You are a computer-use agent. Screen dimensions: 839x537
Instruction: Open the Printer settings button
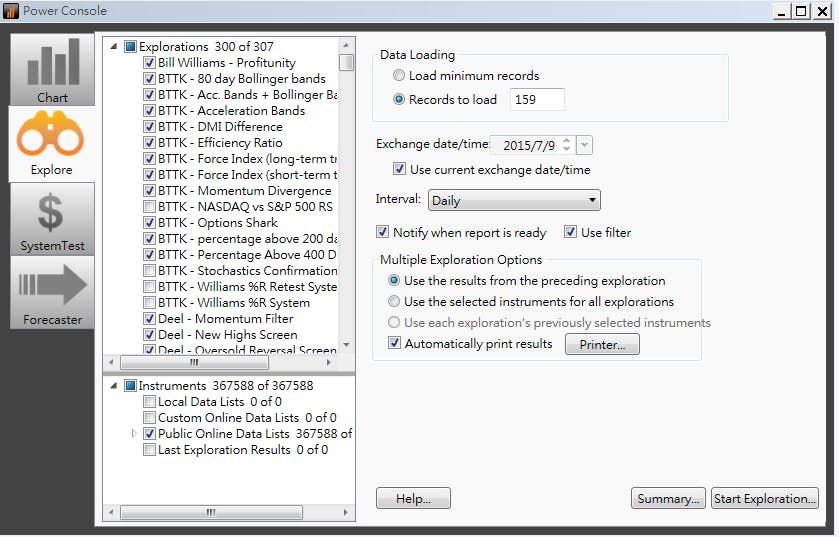(x=602, y=345)
